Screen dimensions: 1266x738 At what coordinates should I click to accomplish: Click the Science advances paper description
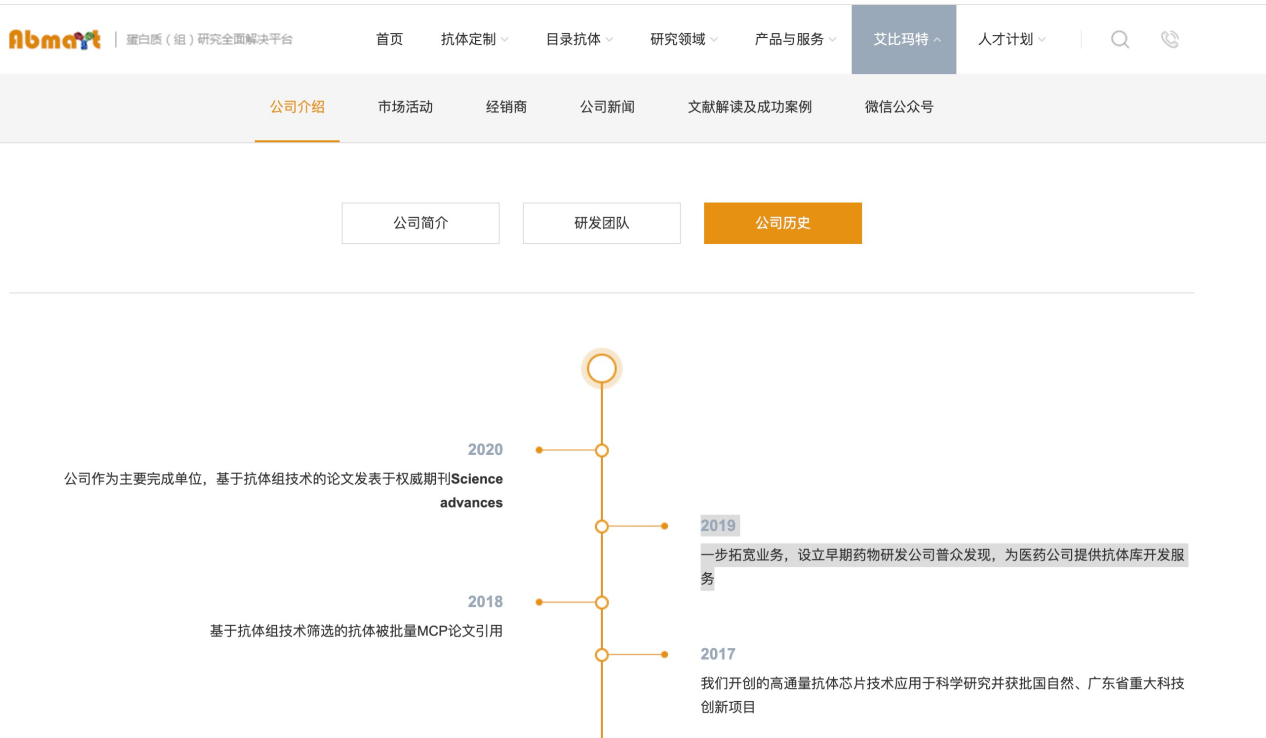coord(284,491)
